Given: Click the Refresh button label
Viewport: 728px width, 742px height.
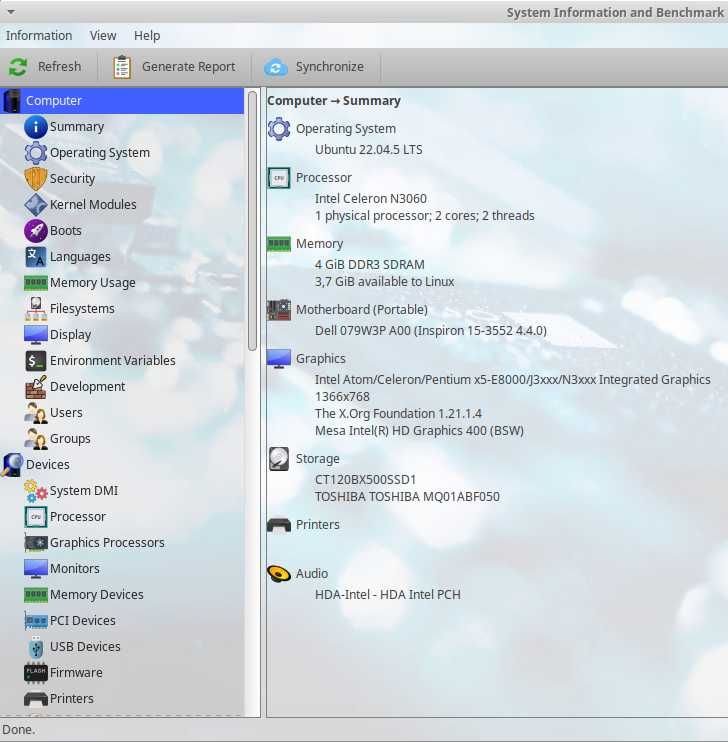Looking at the screenshot, I should coord(59,67).
